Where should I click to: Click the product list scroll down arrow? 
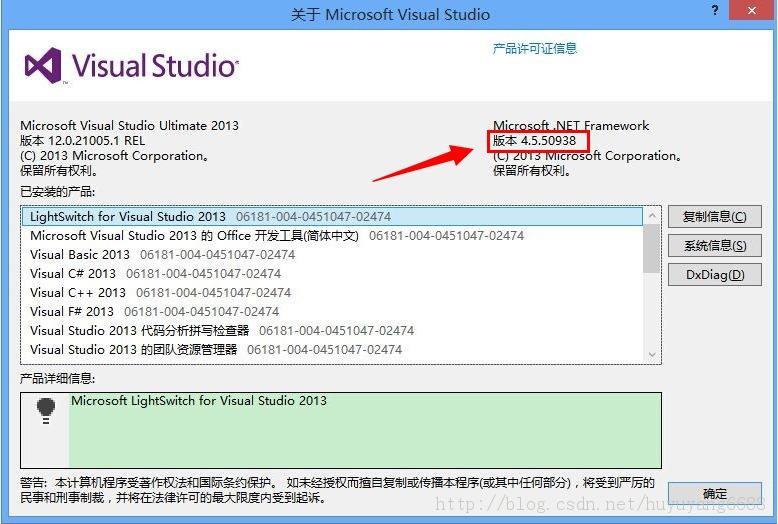click(652, 354)
